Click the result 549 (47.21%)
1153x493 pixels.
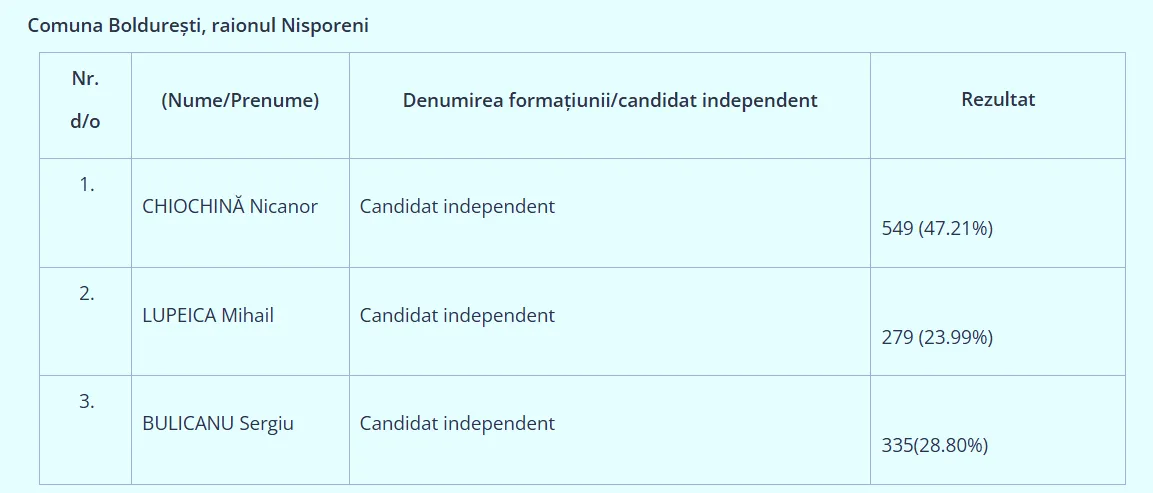click(937, 229)
